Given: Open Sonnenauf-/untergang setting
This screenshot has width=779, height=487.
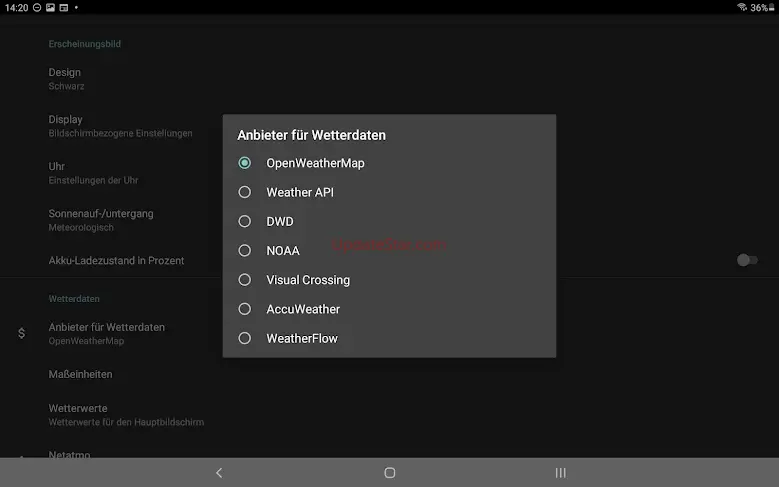Looking at the screenshot, I should pos(101,219).
